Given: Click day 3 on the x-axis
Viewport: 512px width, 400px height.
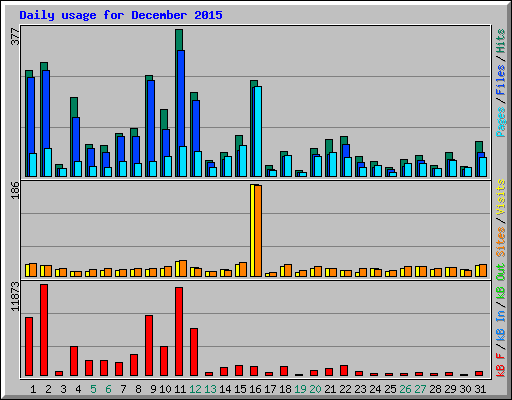Looking at the screenshot, I should point(63,389).
